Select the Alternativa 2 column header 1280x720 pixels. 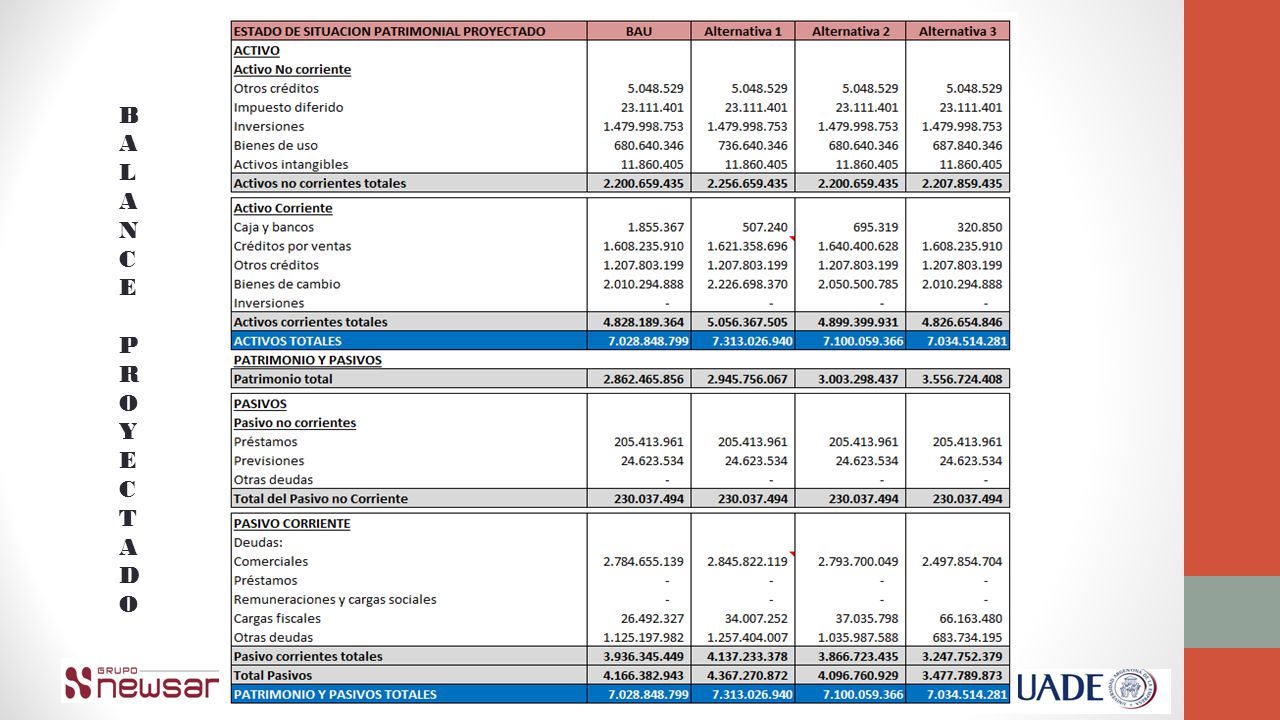(851, 31)
